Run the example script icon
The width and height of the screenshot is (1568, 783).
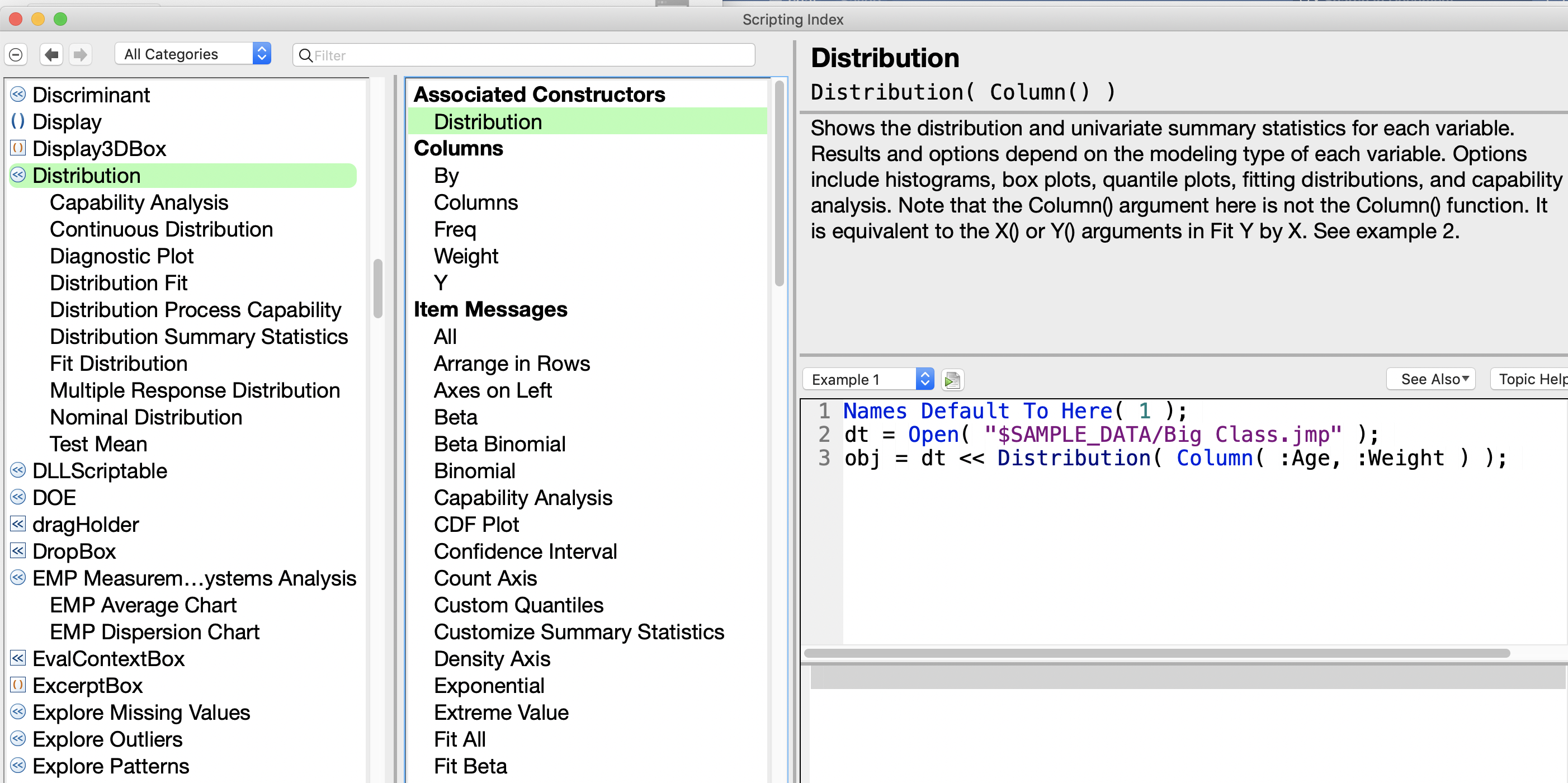click(952, 379)
